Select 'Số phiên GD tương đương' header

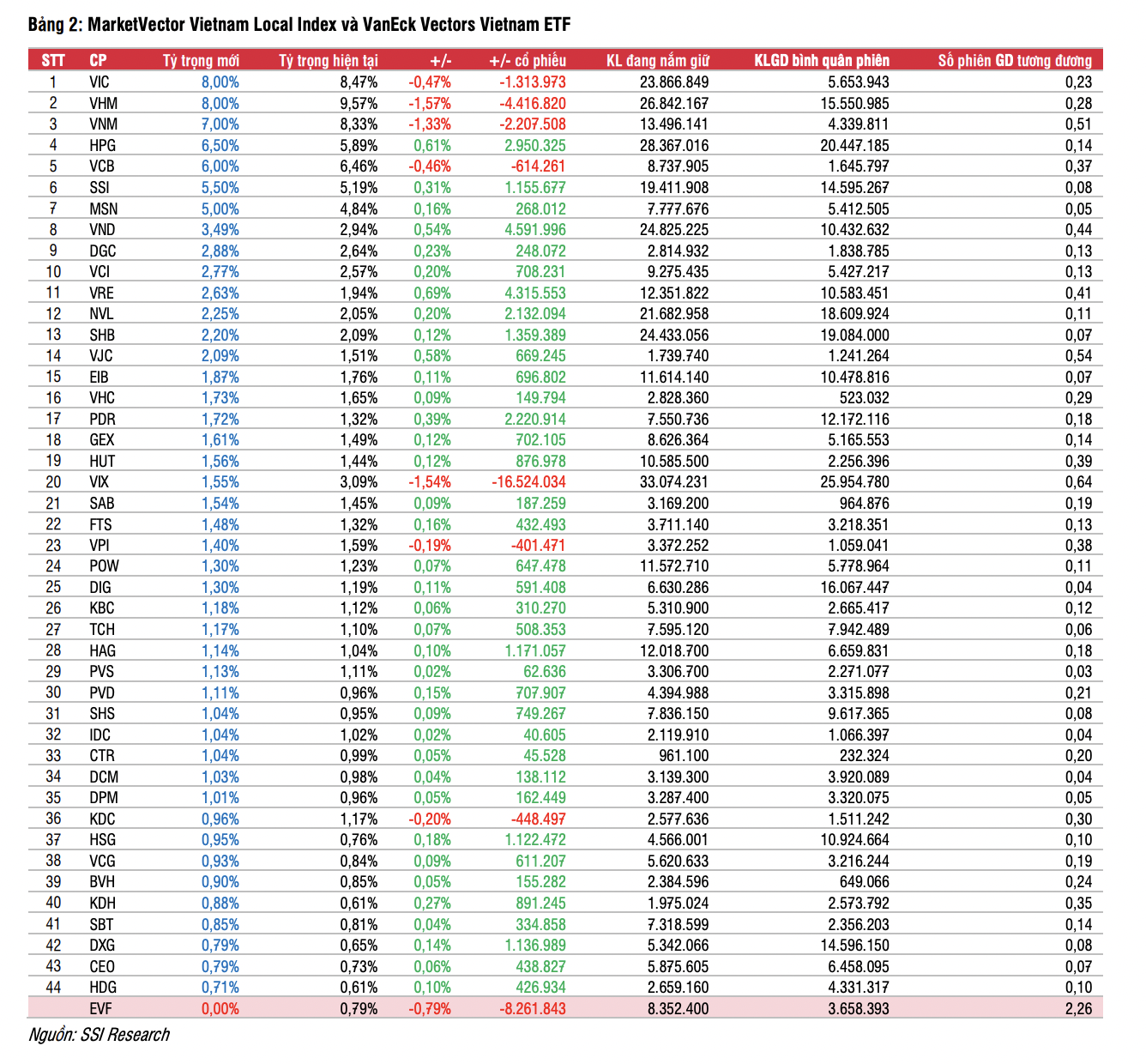pos(1014,60)
